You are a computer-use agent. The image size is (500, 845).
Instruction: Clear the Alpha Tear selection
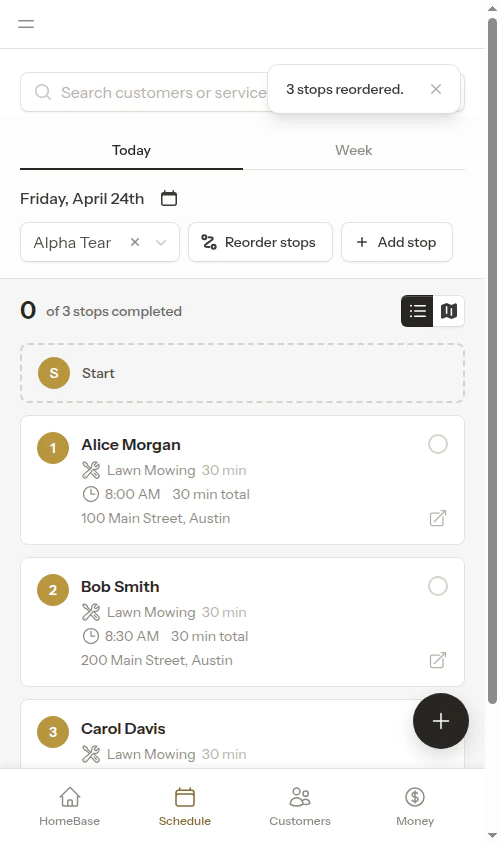135,242
